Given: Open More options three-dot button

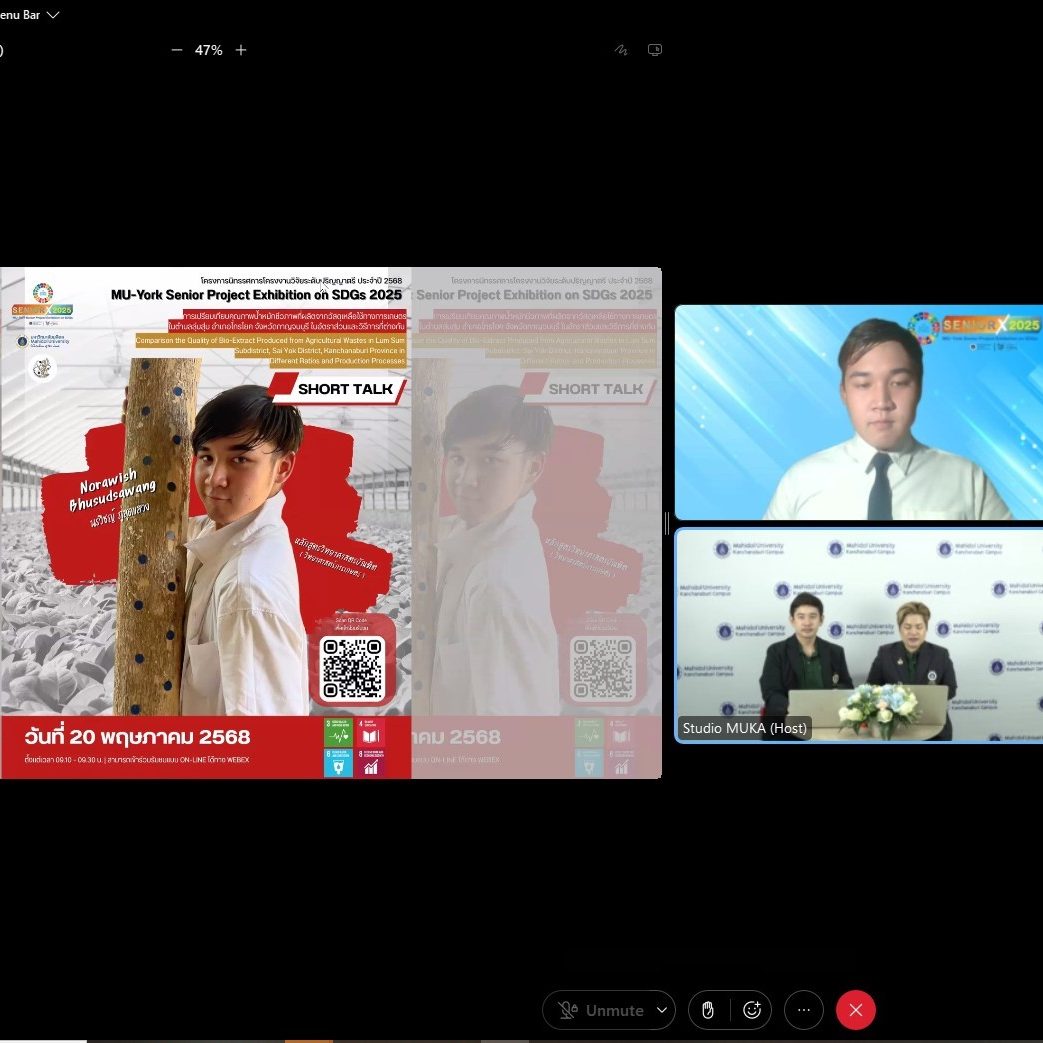Looking at the screenshot, I should [804, 1010].
